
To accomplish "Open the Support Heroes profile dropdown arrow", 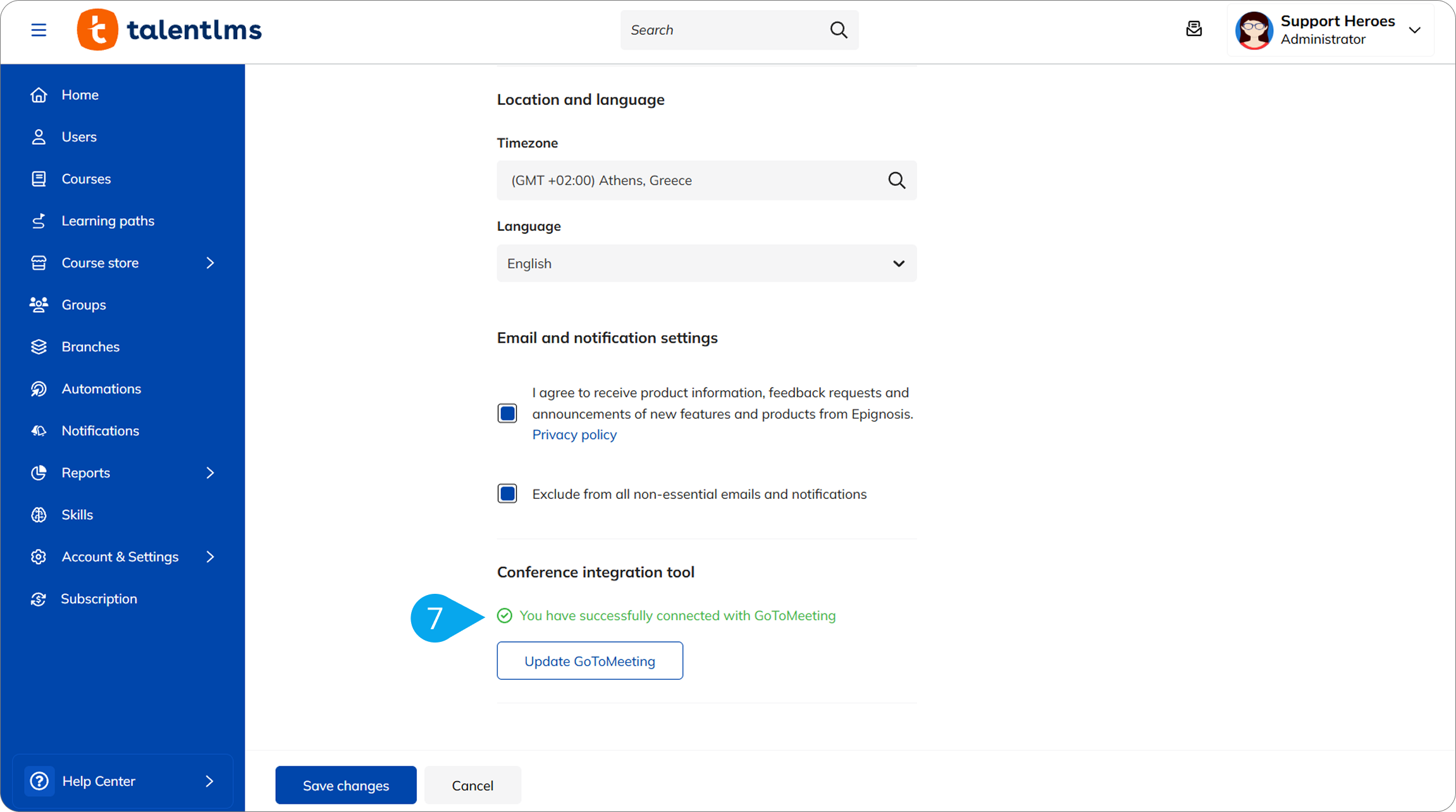I will [1415, 30].
